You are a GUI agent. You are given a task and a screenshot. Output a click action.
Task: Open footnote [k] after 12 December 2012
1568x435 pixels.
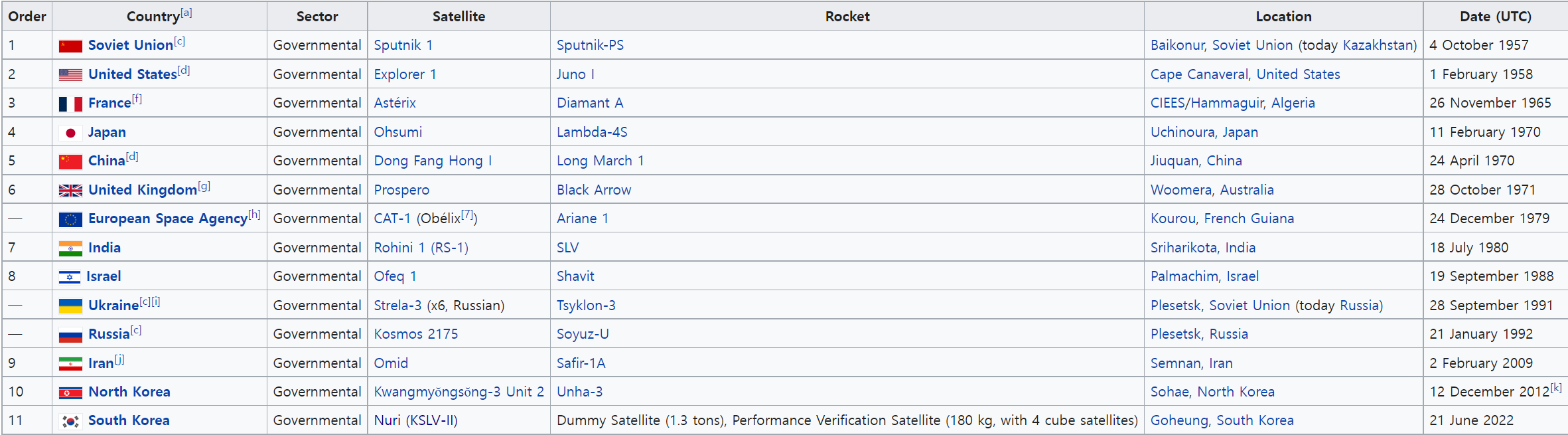pyautogui.click(x=1556, y=388)
